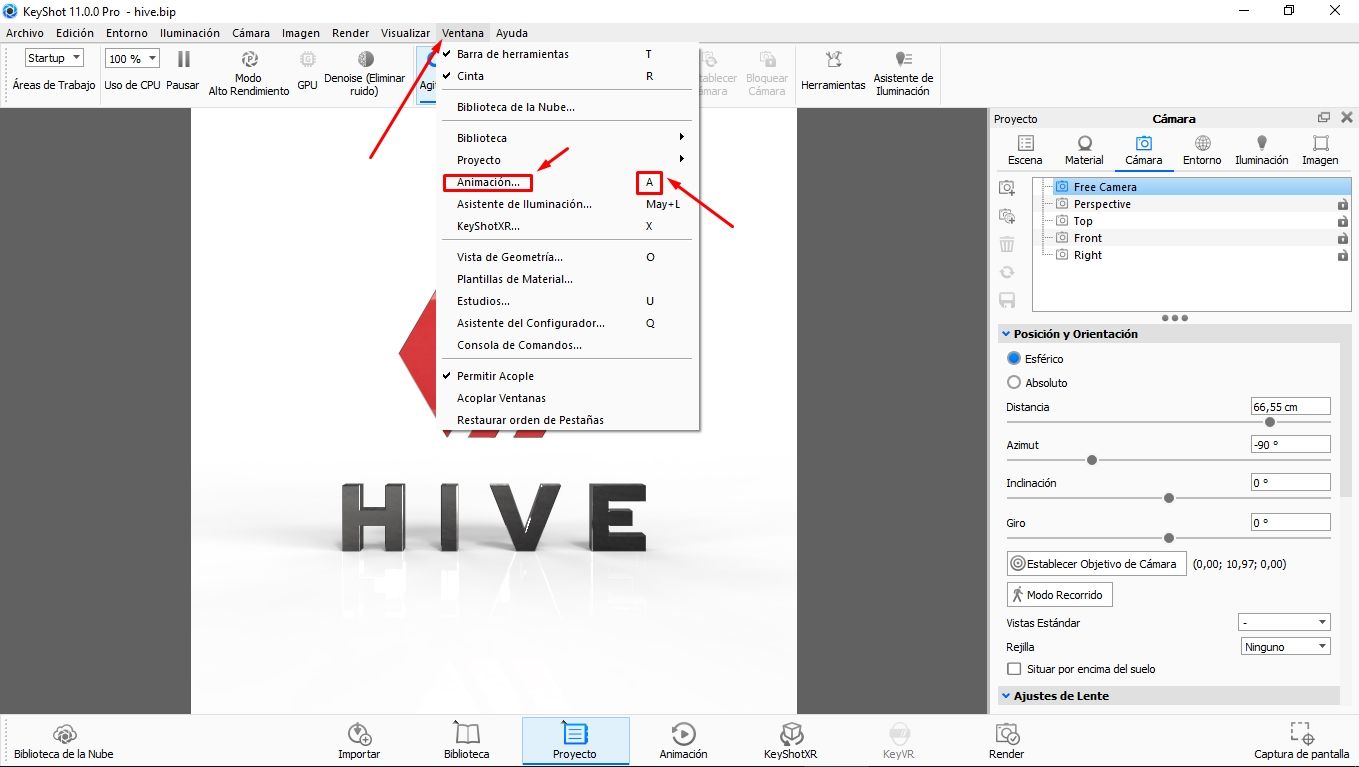This screenshot has width=1359, height=767.
Task: Open Biblioteca in bottom bar
Action: tap(467, 741)
